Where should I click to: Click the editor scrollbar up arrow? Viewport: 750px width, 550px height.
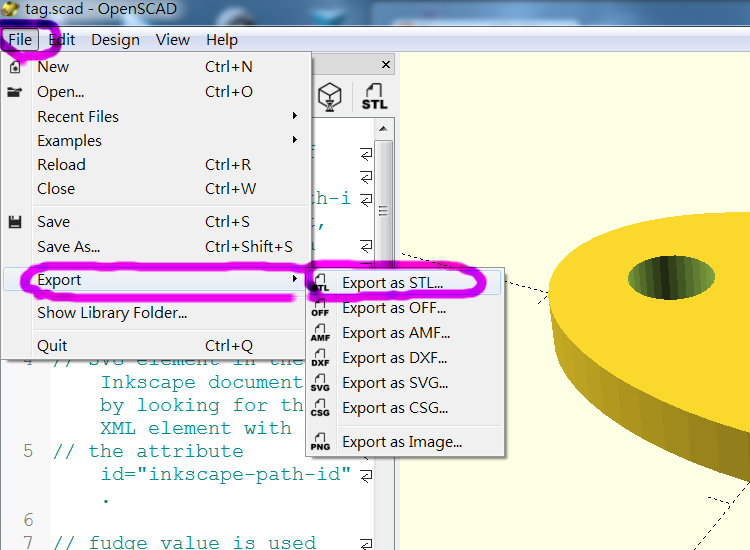383,129
